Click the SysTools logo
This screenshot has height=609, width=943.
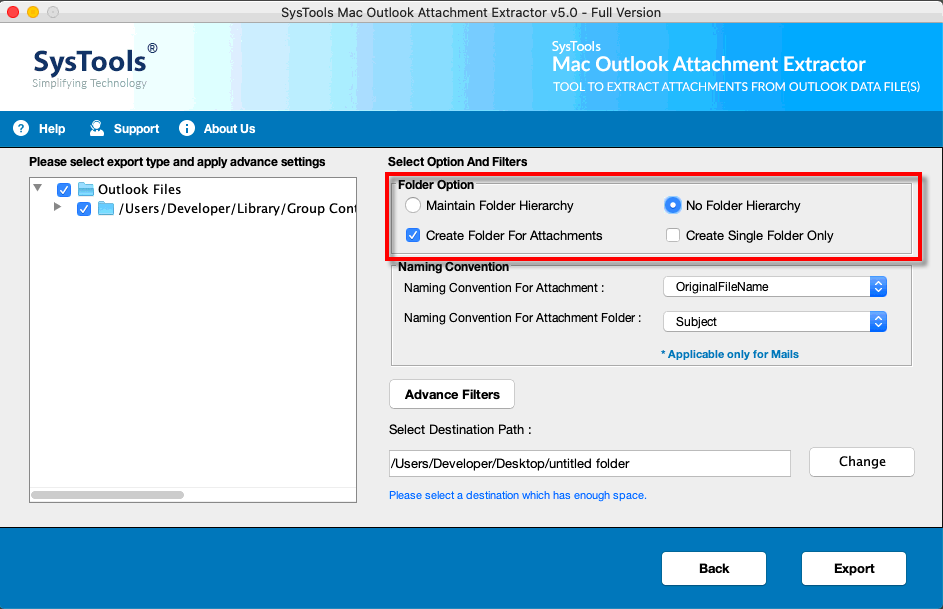tap(94, 66)
